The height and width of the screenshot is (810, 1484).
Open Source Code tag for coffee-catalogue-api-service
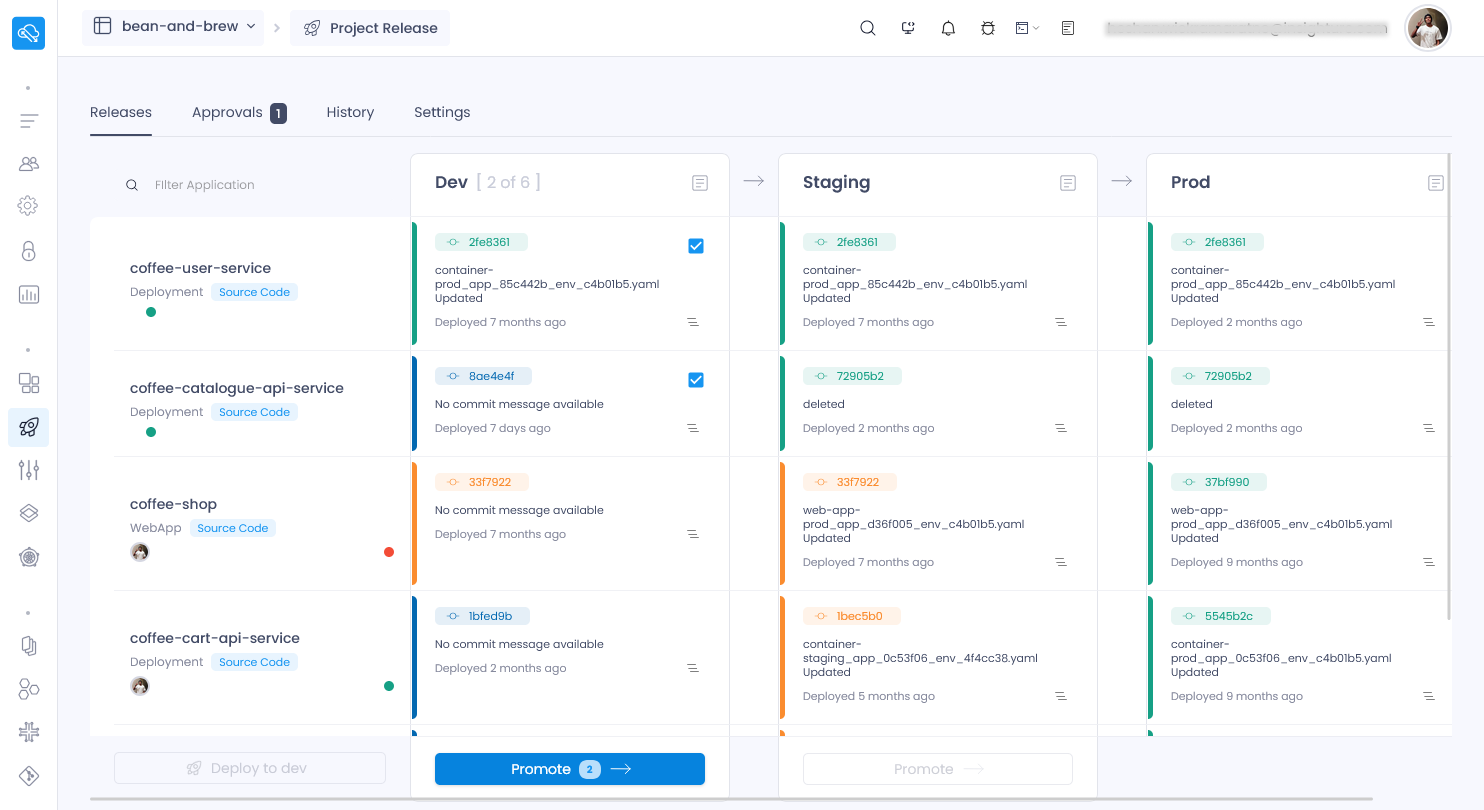254,412
